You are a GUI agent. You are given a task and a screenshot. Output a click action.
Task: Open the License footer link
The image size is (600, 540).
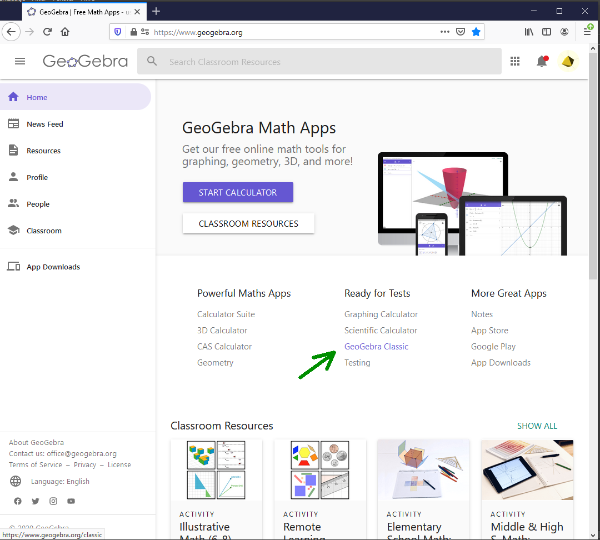point(119,464)
